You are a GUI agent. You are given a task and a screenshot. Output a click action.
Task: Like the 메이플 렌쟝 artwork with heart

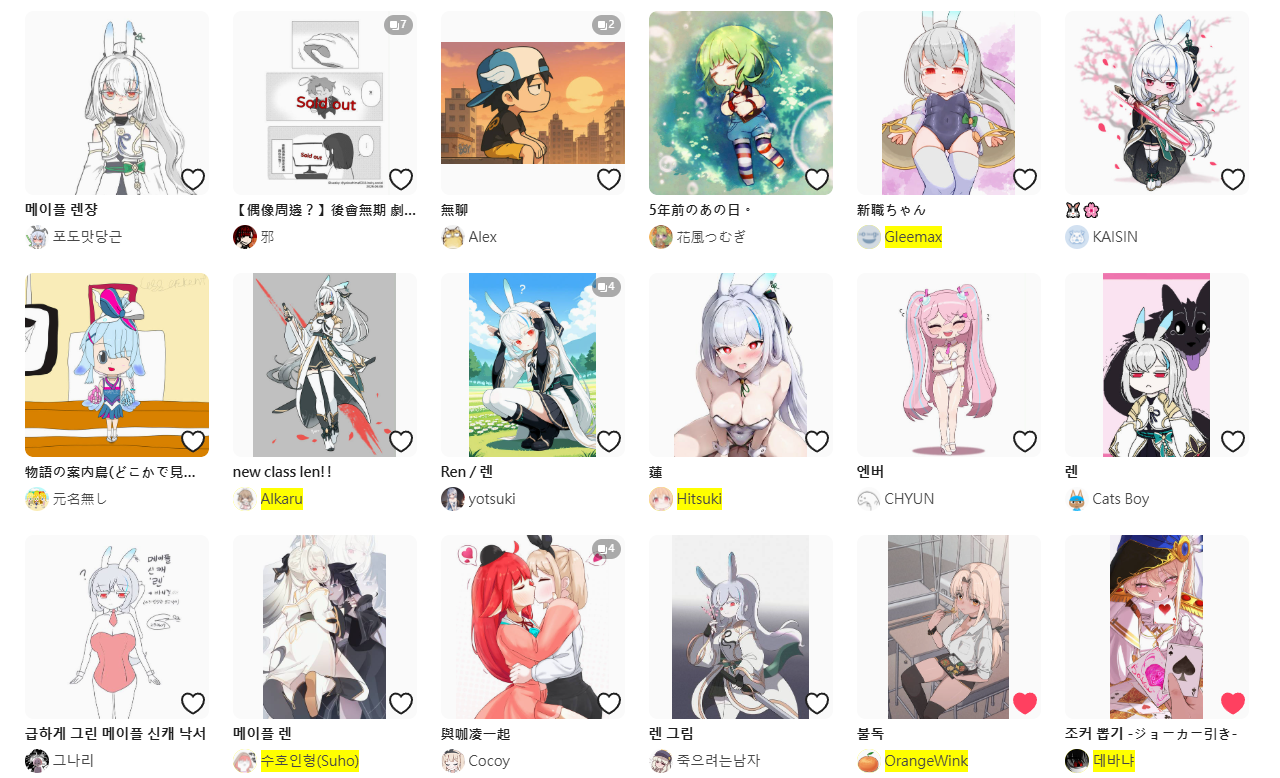point(193,179)
